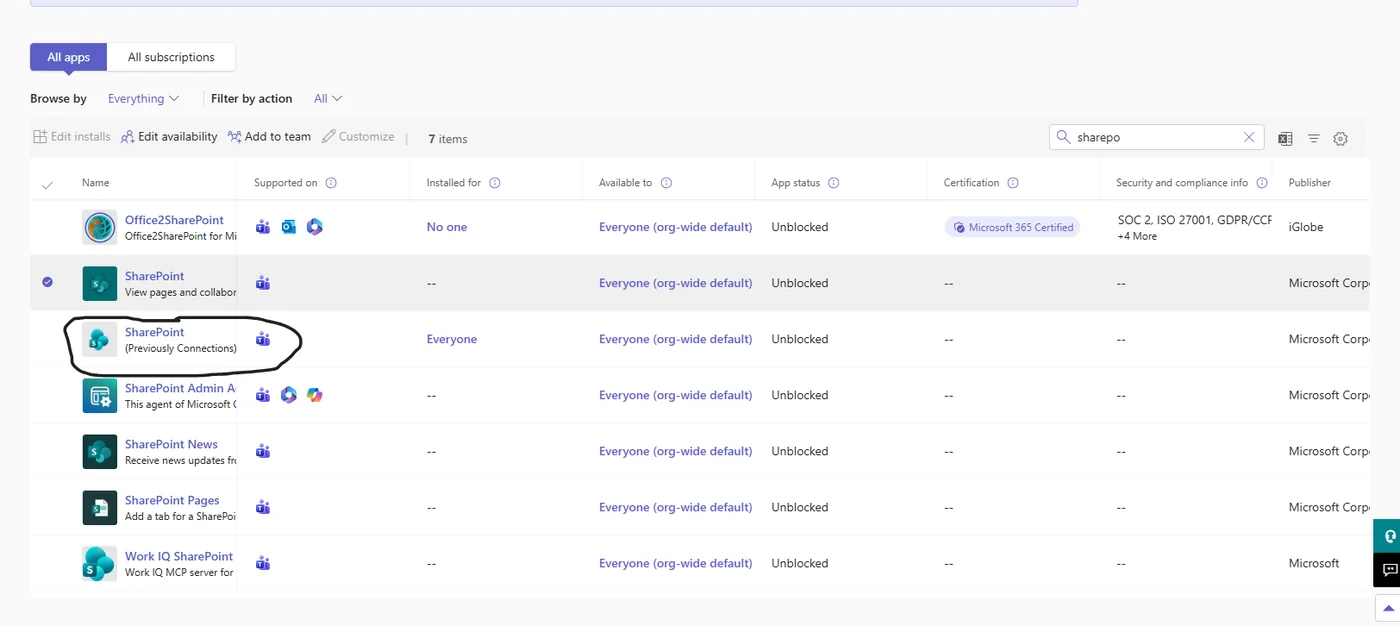Click 'Microsoft' publisher for Work IQ SharePoint
The width and height of the screenshot is (1400, 626).
pos(1314,563)
